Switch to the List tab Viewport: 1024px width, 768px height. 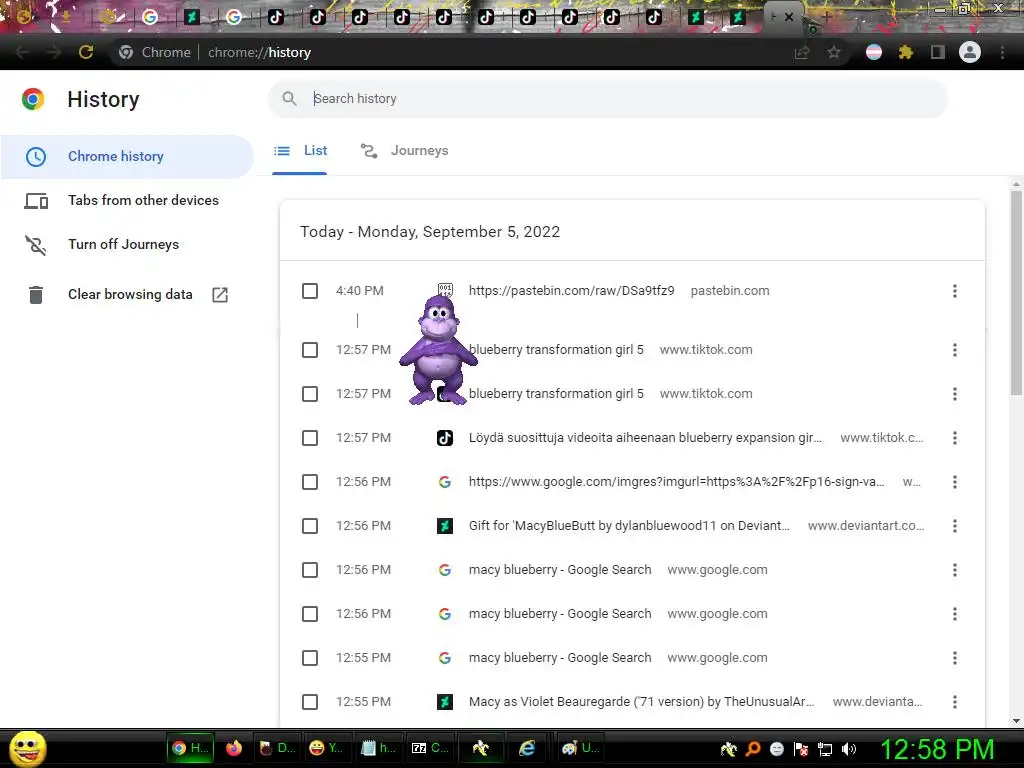point(300,151)
